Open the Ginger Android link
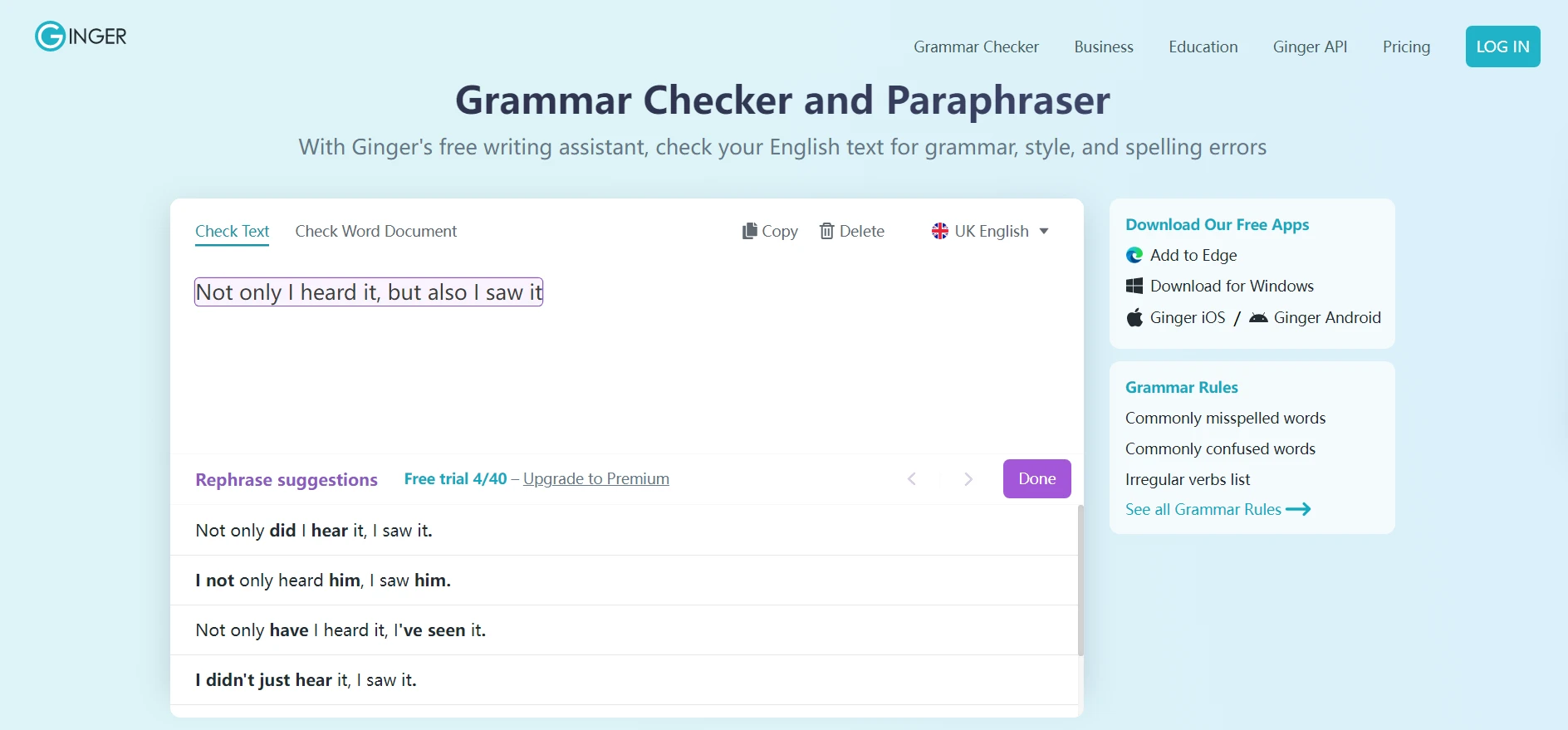The height and width of the screenshot is (730, 1568). tap(1327, 317)
